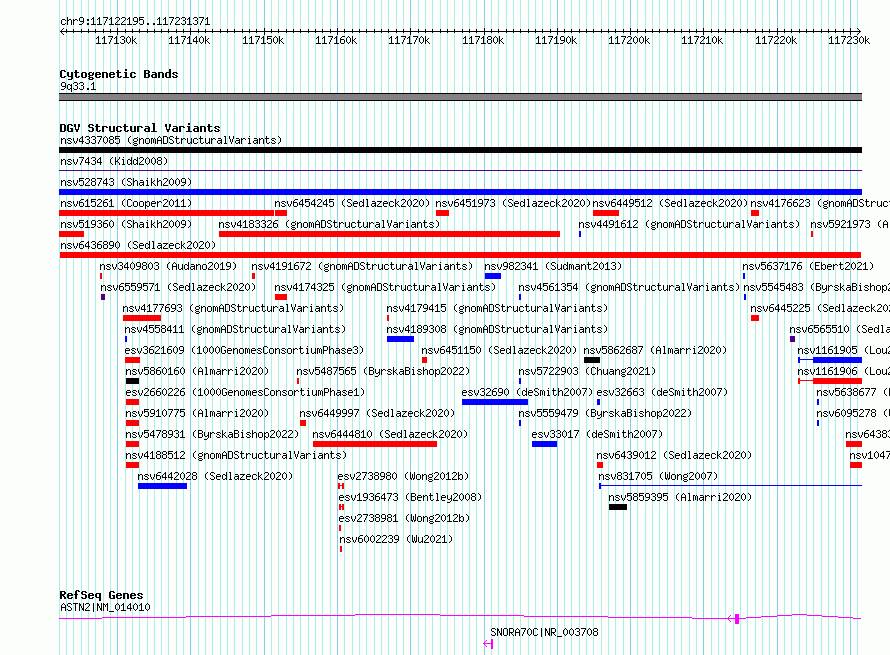Click the nsv982341 blue bar
Image resolution: width=890 pixels, height=655 pixels.
click(x=493, y=276)
